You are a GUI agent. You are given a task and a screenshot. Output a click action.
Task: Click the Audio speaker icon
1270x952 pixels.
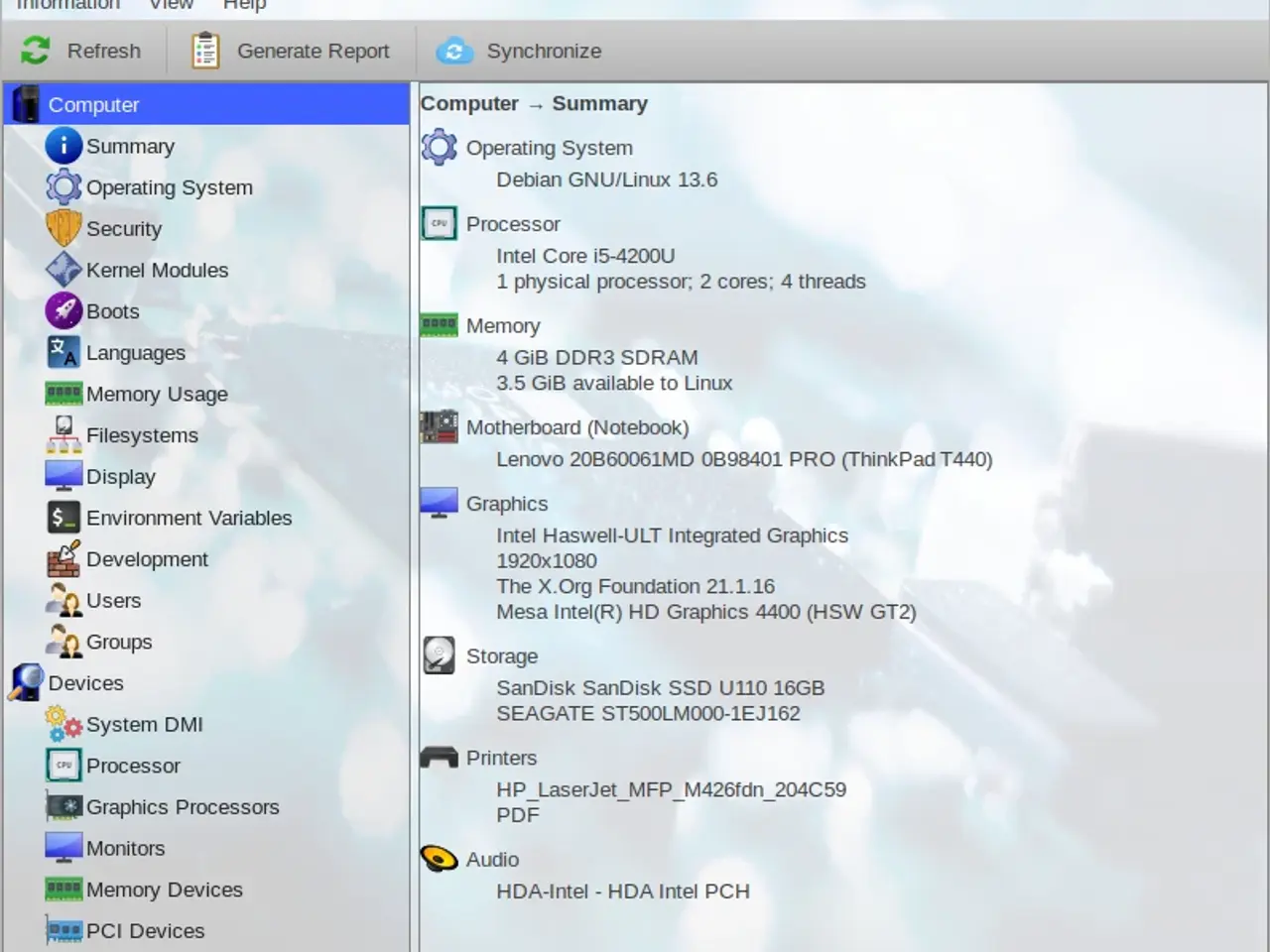[x=439, y=859]
